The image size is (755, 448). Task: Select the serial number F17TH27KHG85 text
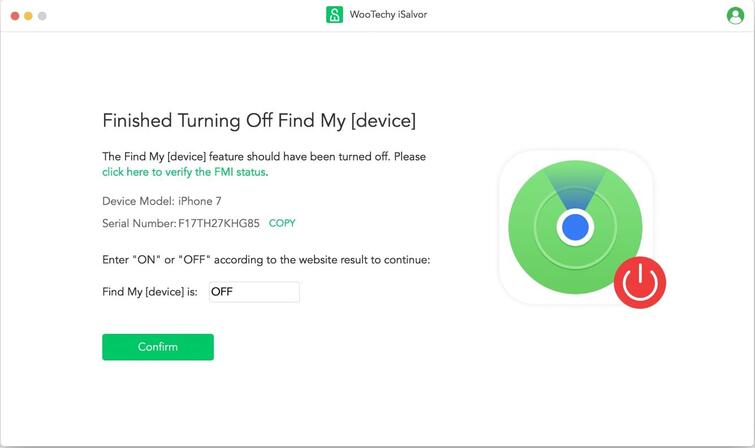pos(219,223)
